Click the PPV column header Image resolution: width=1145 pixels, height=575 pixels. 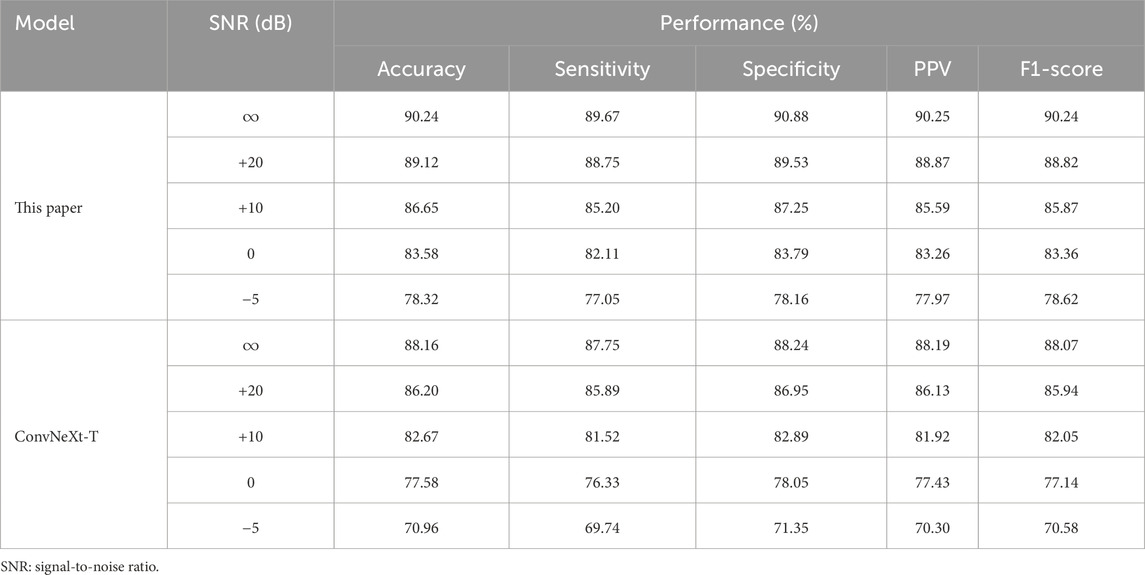coord(933,69)
